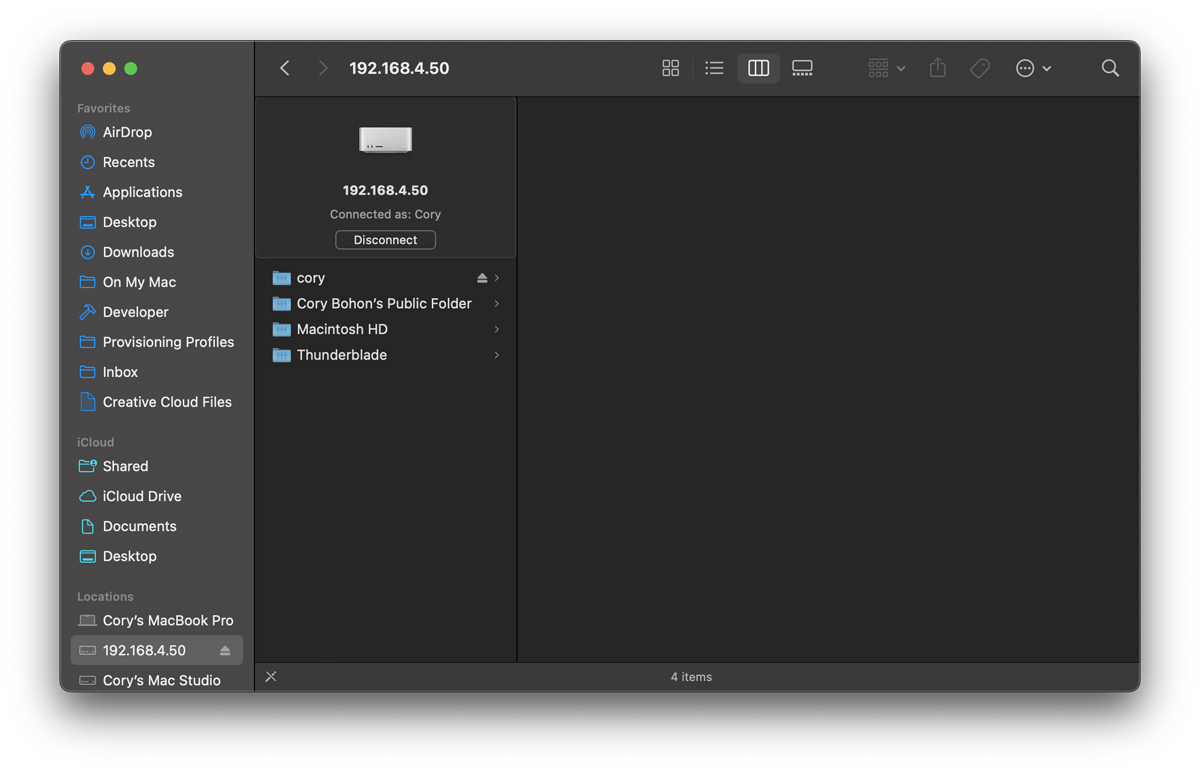Switch to gallery view
The image size is (1200, 771).
pyautogui.click(x=801, y=68)
